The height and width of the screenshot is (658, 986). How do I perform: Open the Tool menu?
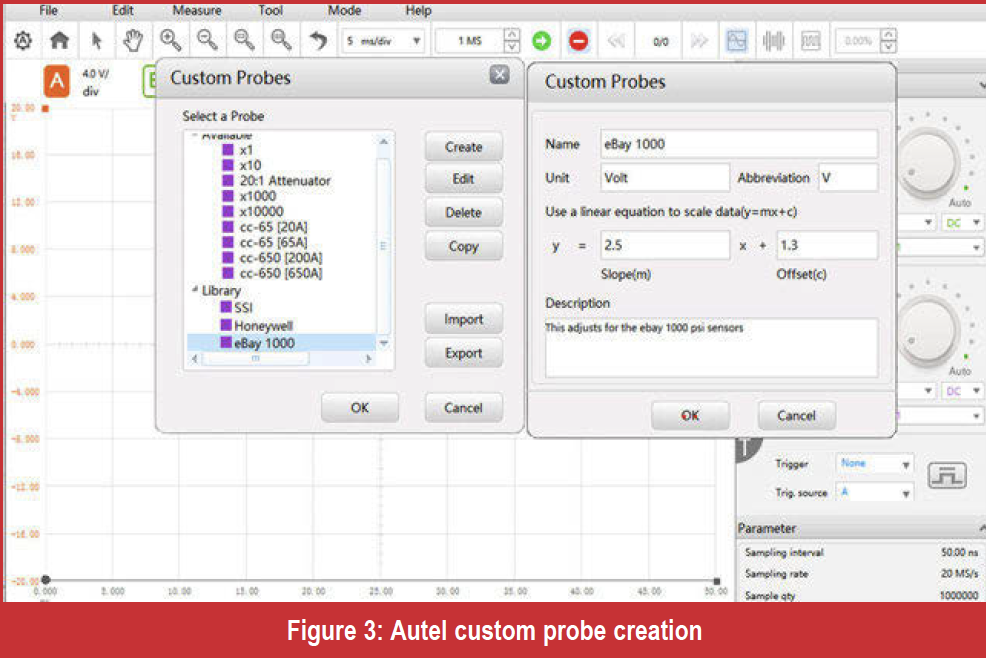[x=270, y=11]
